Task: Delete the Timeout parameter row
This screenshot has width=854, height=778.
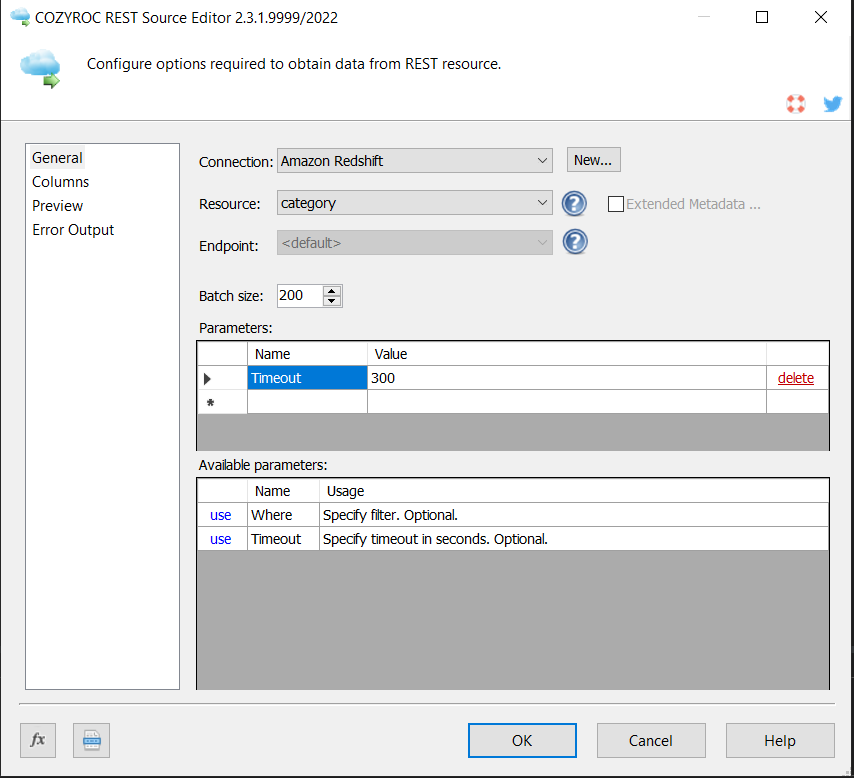Action: pyautogui.click(x=796, y=378)
